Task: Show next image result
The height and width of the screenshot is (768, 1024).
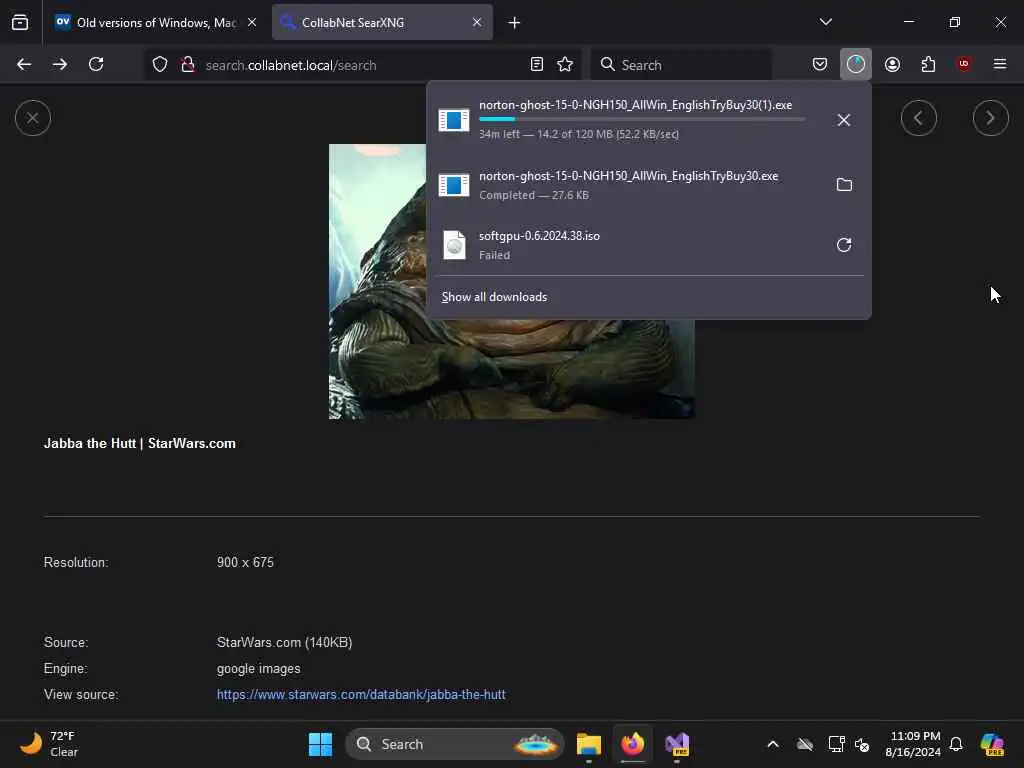Action: (990, 118)
